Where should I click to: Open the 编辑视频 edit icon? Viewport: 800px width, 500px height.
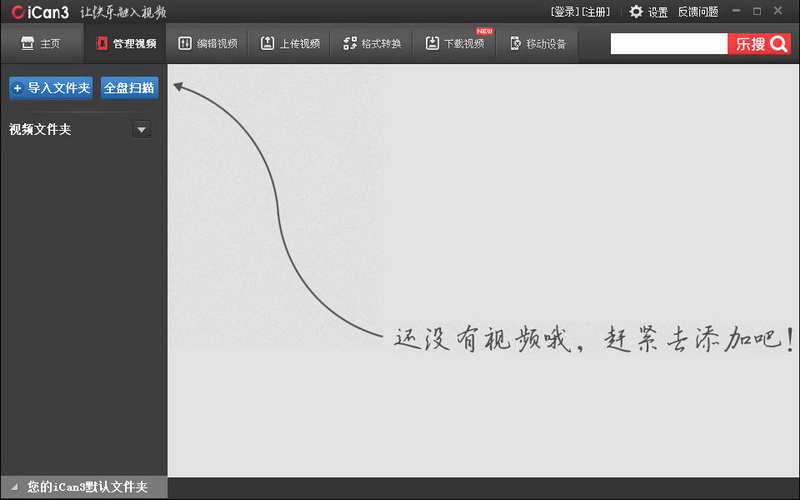[x=185, y=43]
